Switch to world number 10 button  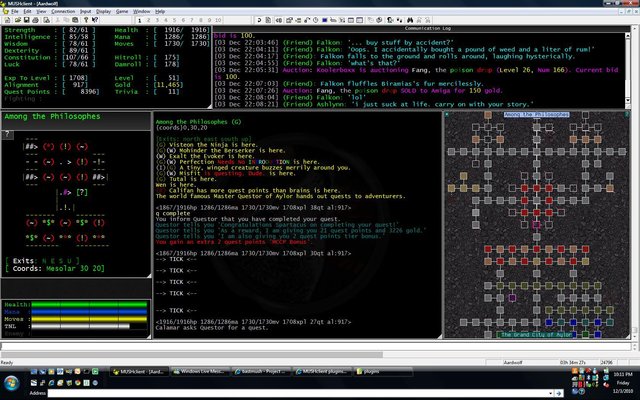tap(218, 20)
